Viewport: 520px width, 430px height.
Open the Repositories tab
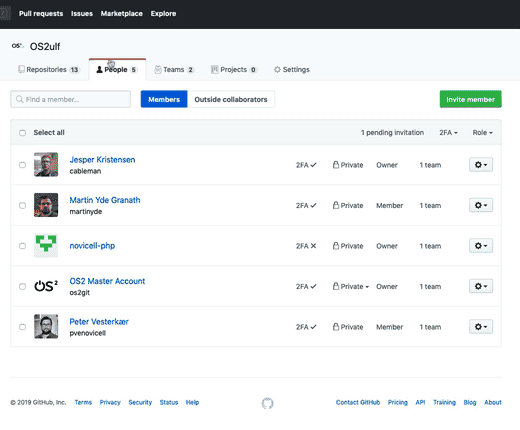[49, 70]
